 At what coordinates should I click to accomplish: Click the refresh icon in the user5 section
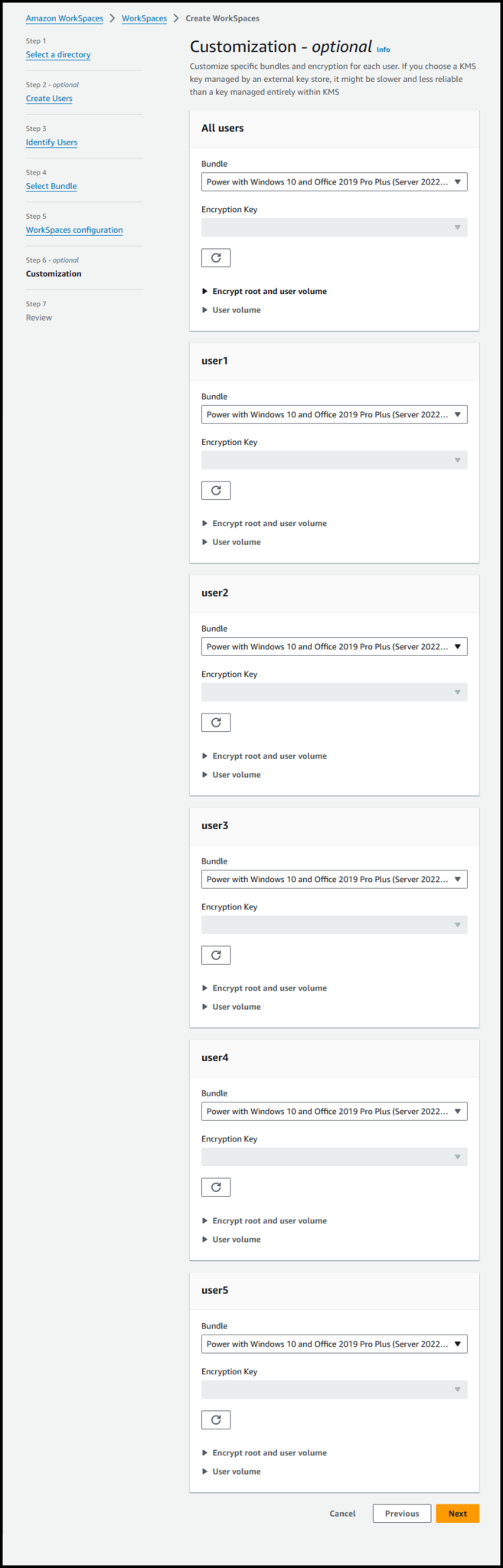click(x=215, y=1419)
